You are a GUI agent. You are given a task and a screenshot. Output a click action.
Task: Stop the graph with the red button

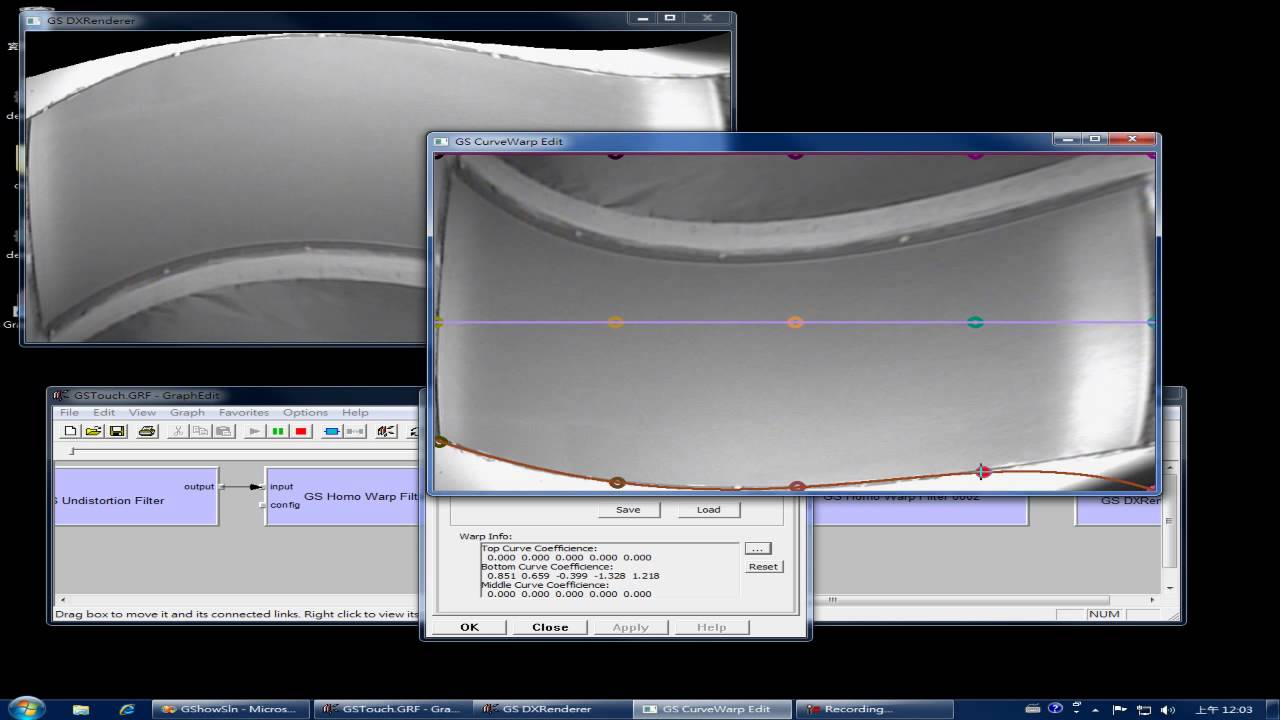(x=301, y=431)
